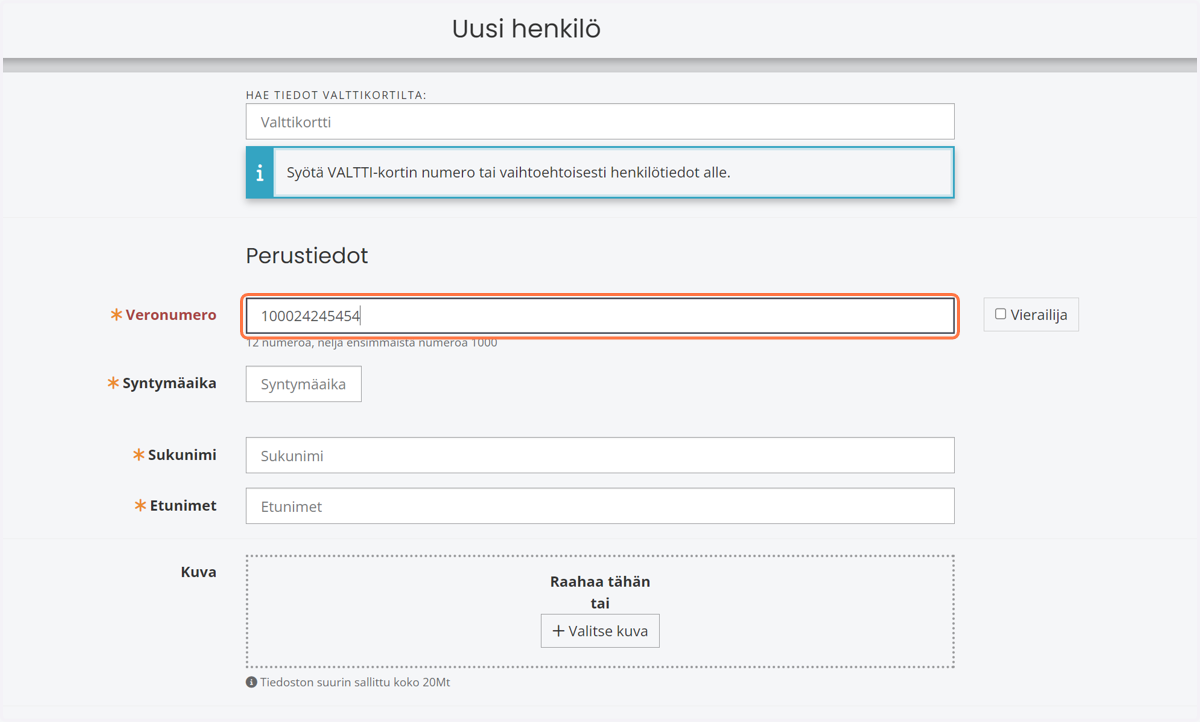Click the 'Raahaa tähän' drop zone text
The image size is (1200, 722).
[x=600, y=581]
